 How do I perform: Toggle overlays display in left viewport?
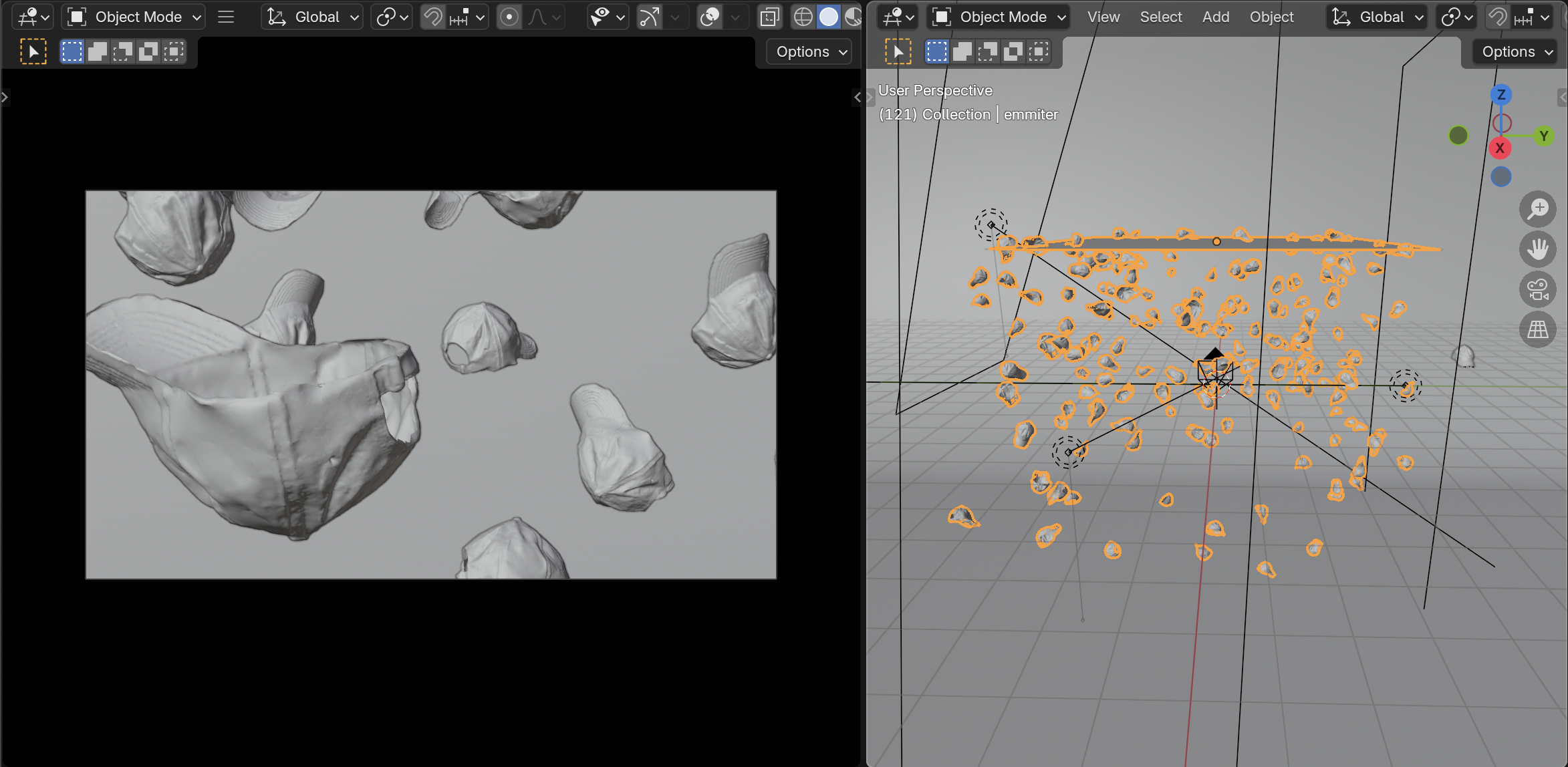pyautogui.click(x=709, y=17)
